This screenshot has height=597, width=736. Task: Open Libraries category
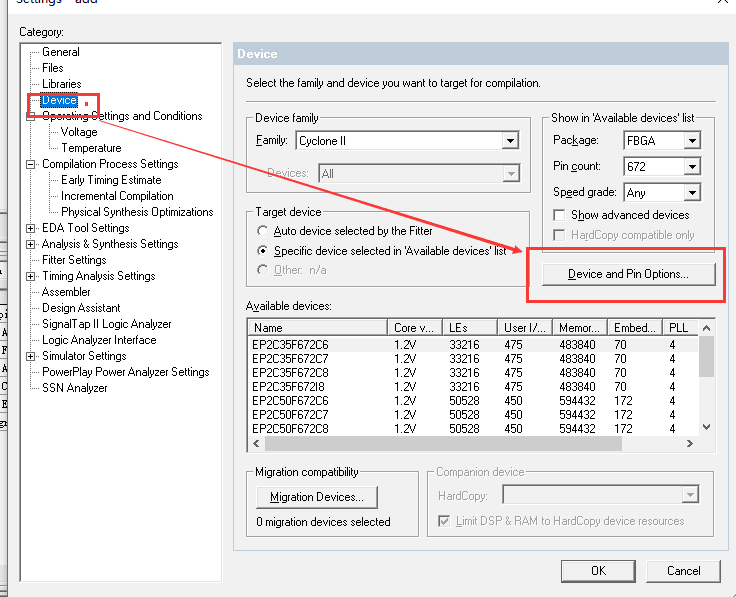(x=61, y=84)
